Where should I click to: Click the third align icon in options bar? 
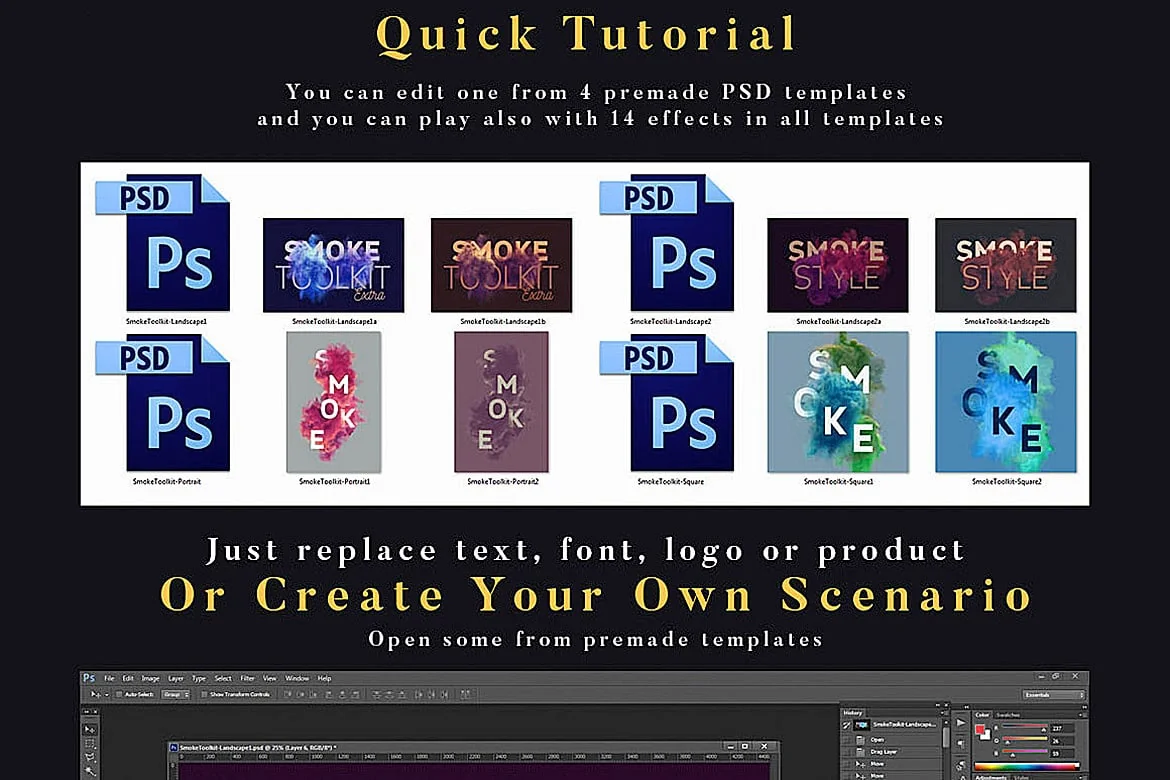point(314,694)
